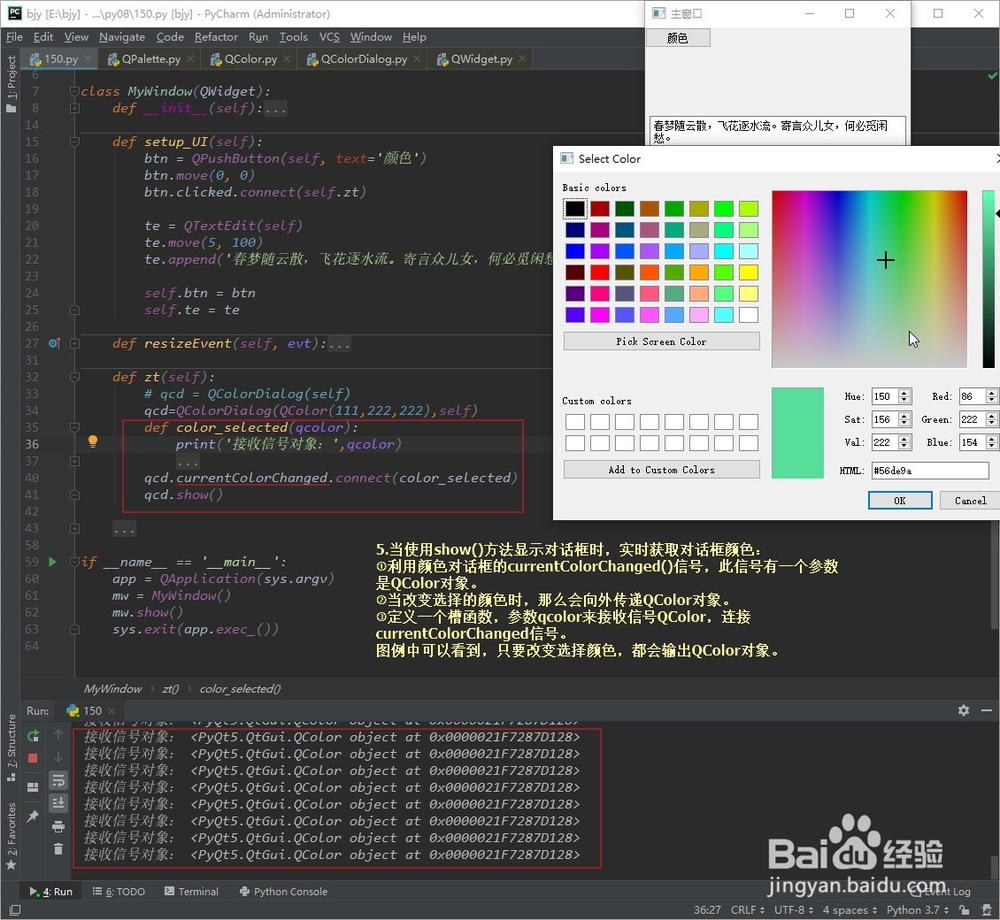Click tool windows quick-access icon bottom-left
Screen dimensions: 1000x920
pos(15,910)
